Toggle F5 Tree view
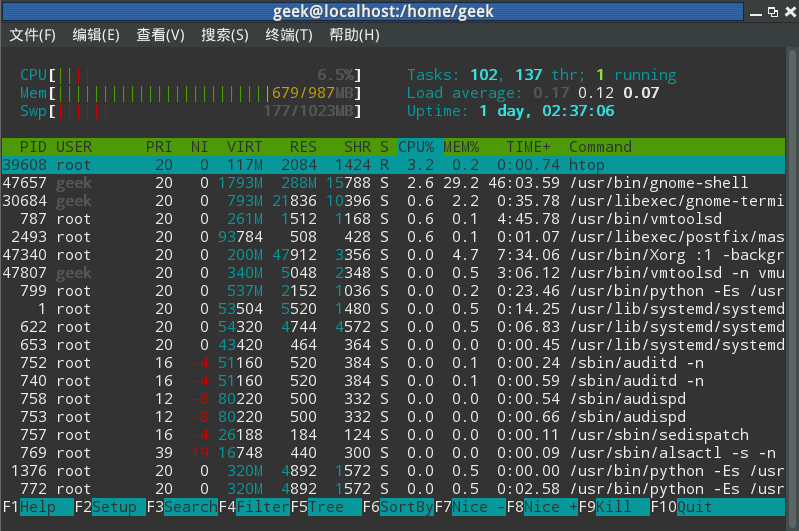799x531 pixels. [326, 507]
